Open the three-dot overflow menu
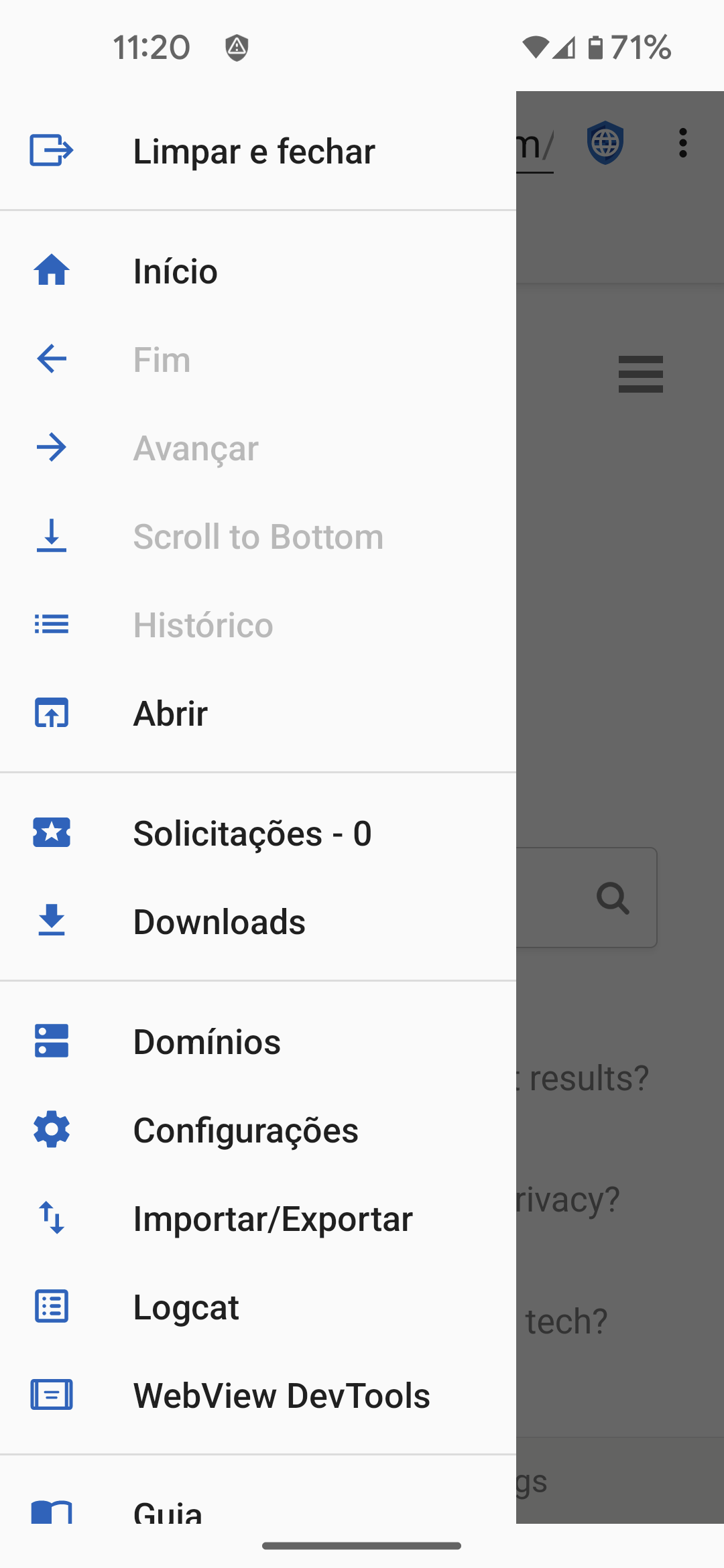This screenshot has height=1568, width=724. (682, 143)
